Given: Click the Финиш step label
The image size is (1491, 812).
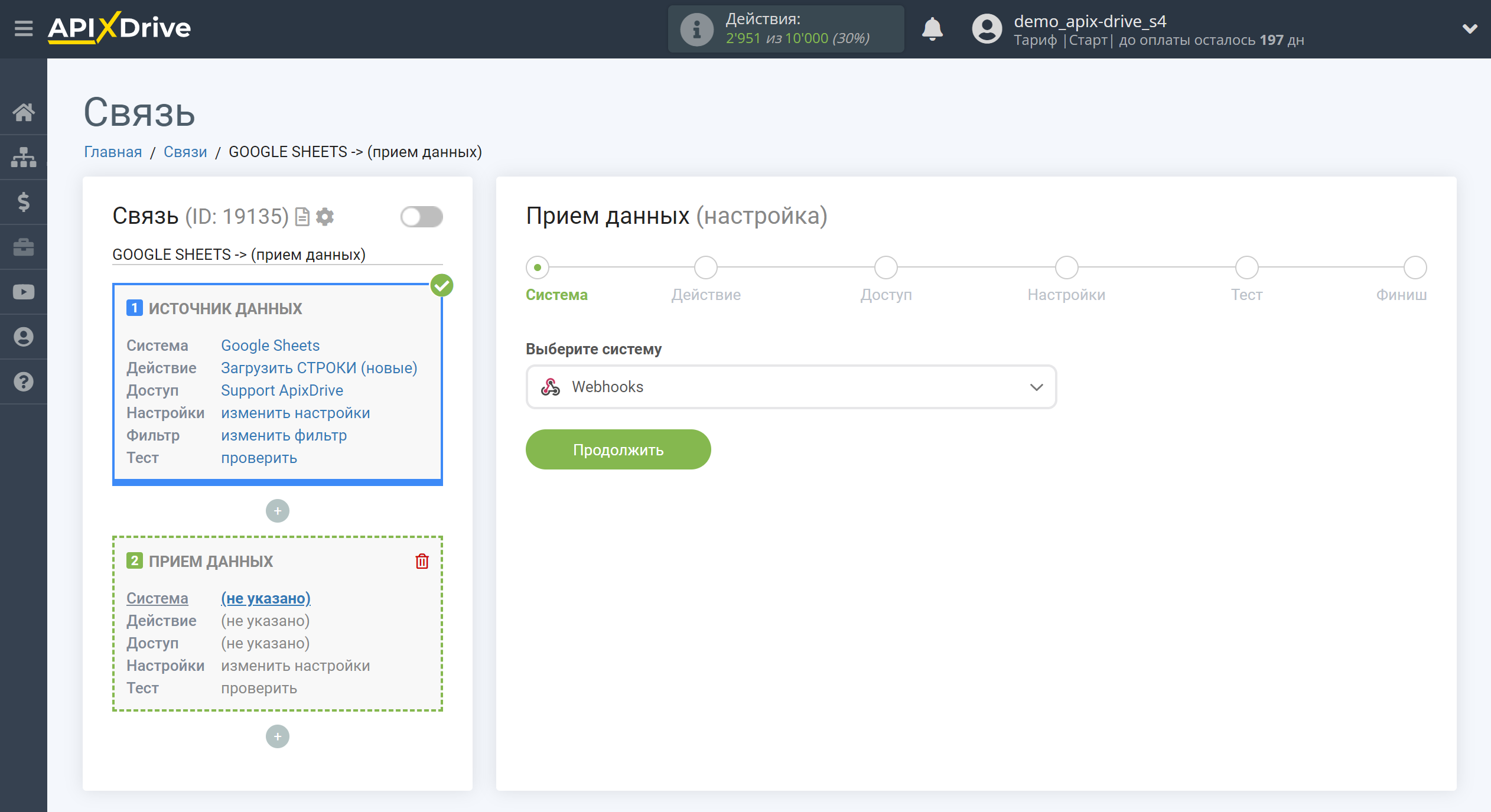Looking at the screenshot, I should 1401,295.
